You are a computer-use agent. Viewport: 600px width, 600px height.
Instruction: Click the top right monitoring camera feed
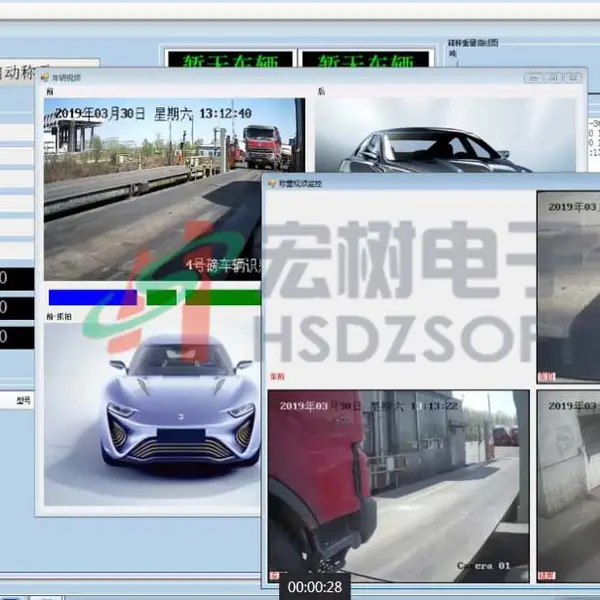point(569,287)
